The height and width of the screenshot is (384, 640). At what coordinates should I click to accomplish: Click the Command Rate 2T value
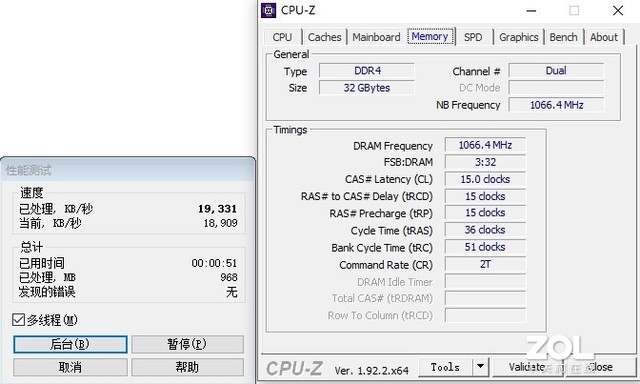pos(485,264)
